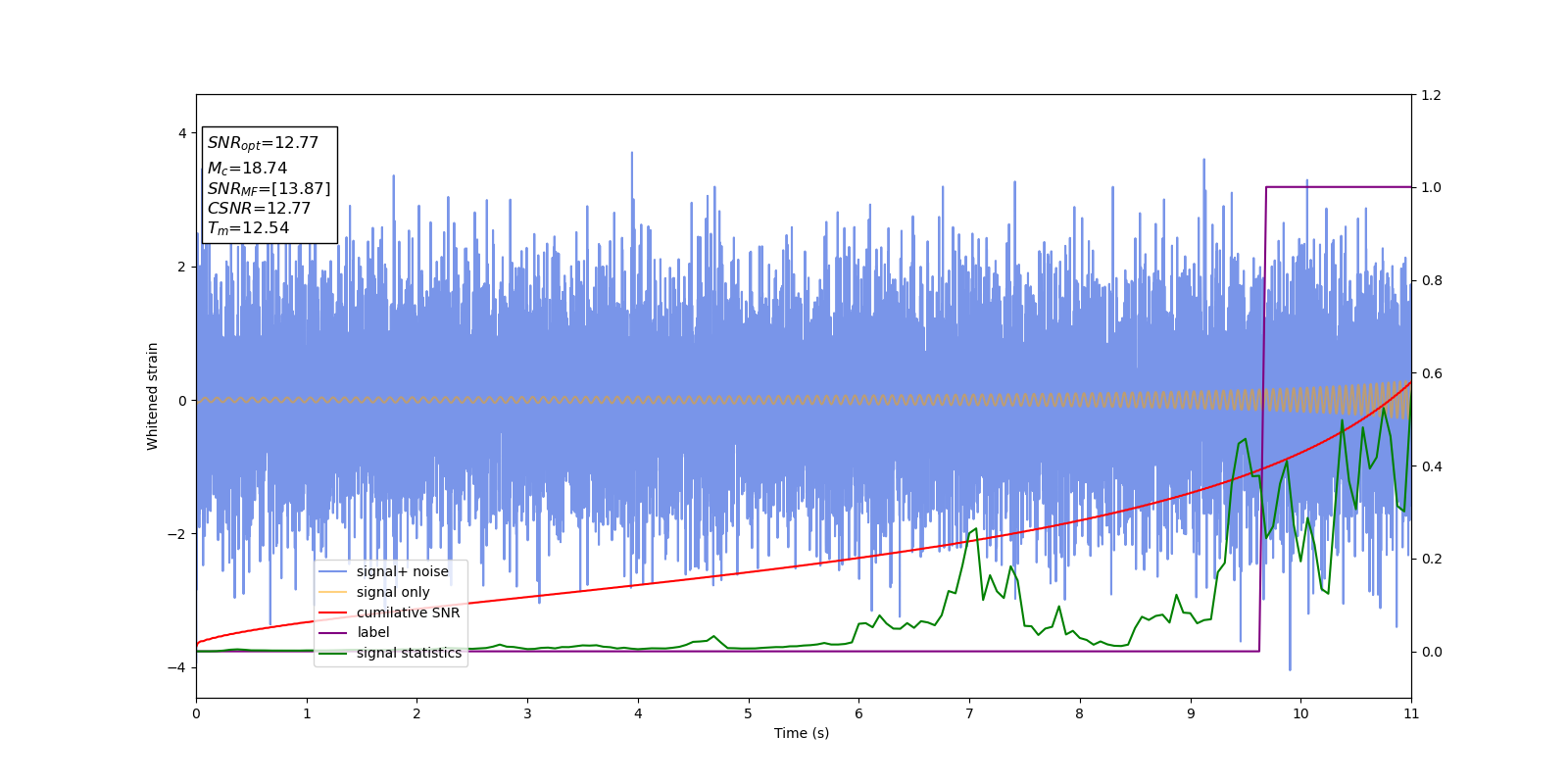
Task: Click right y-axis tick label 0.0
Action: point(1431,652)
